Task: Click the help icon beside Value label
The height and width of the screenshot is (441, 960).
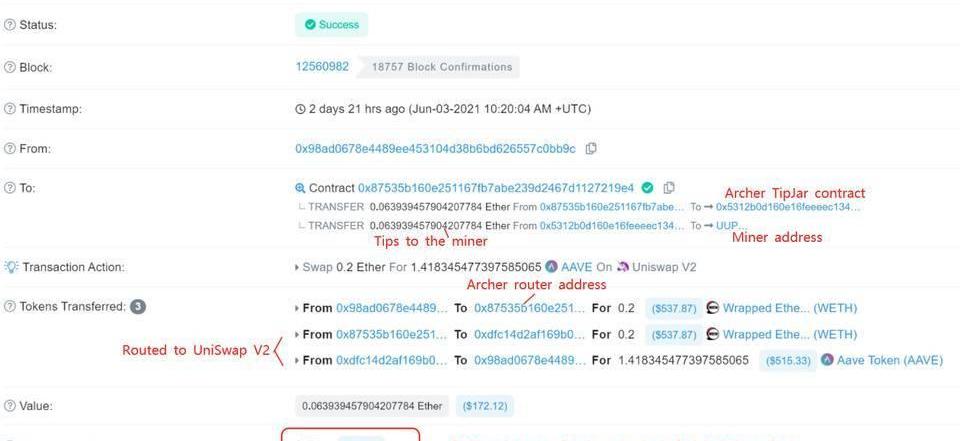Action: (9, 405)
